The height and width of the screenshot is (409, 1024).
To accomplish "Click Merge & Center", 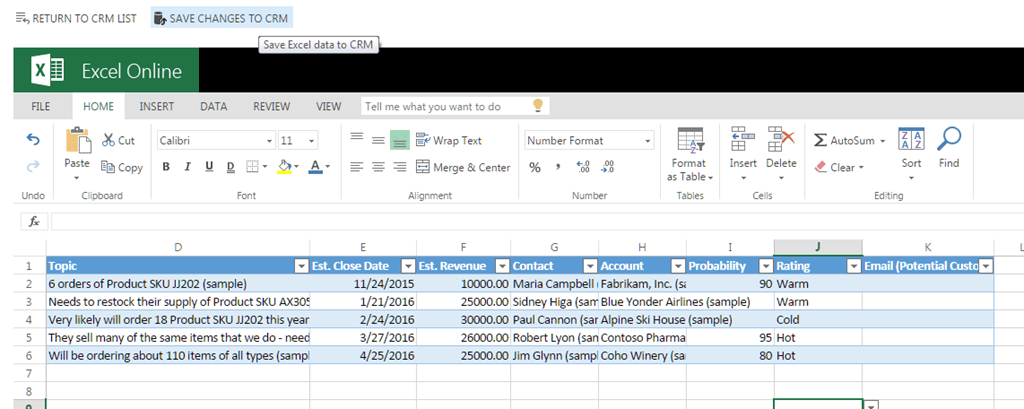I will pos(463,167).
